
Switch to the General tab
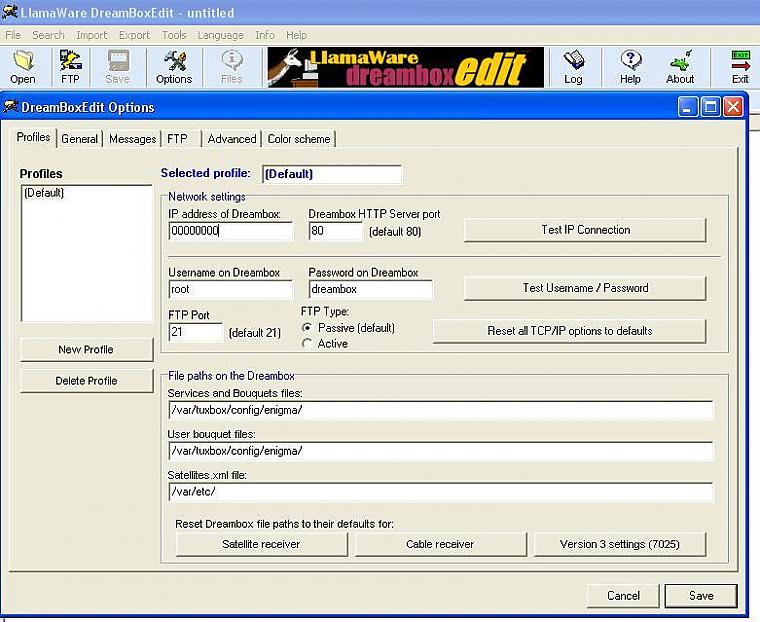coord(80,139)
